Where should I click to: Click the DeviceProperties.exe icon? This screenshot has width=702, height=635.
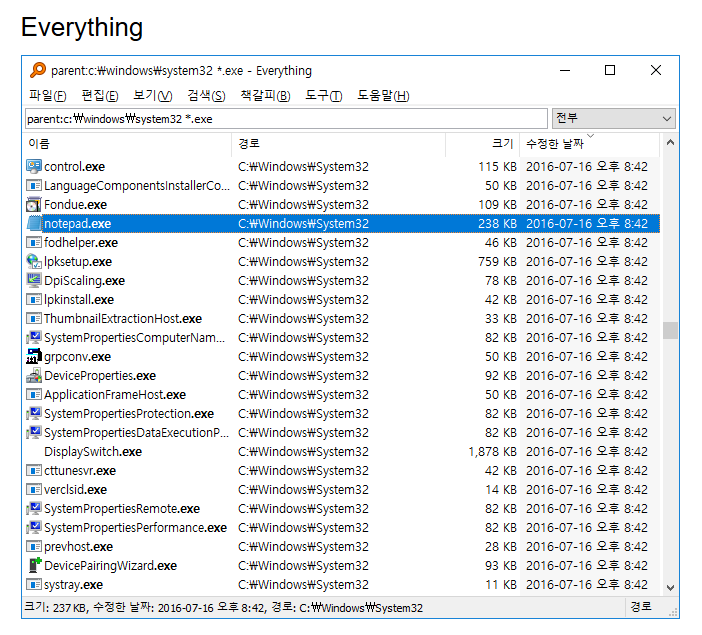pos(34,376)
